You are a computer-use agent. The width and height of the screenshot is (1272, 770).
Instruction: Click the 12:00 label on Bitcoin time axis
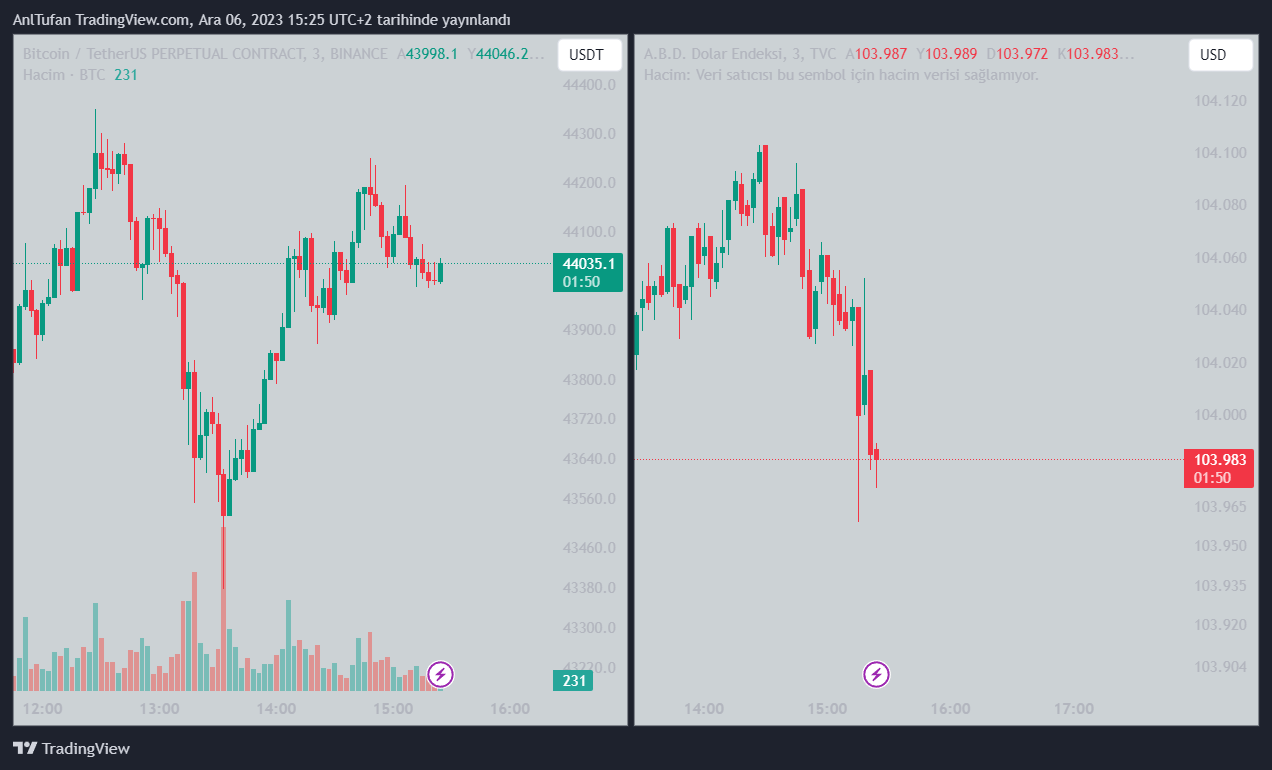click(42, 709)
